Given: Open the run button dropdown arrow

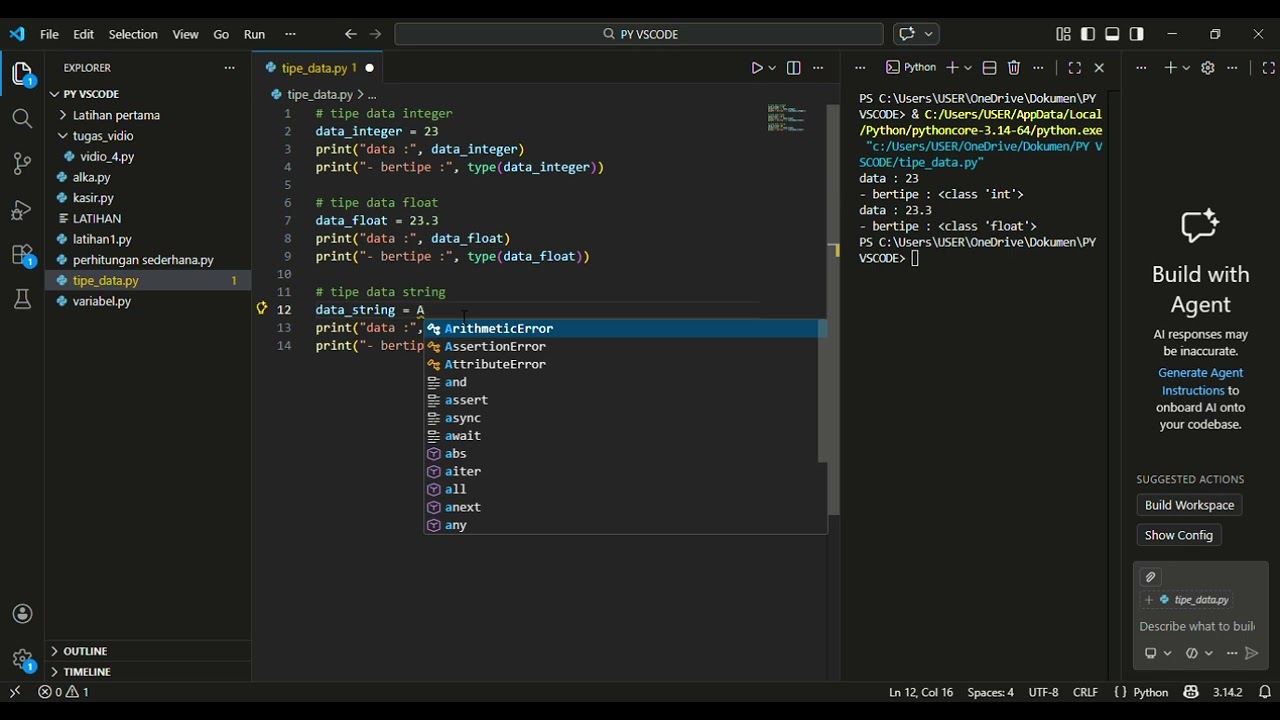Looking at the screenshot, I should pos(772,68).
